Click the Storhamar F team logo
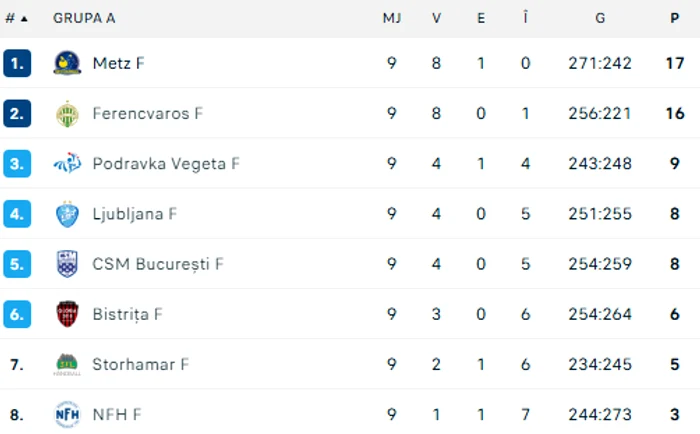This screenshot has height=434, width=700. (67, 364)
